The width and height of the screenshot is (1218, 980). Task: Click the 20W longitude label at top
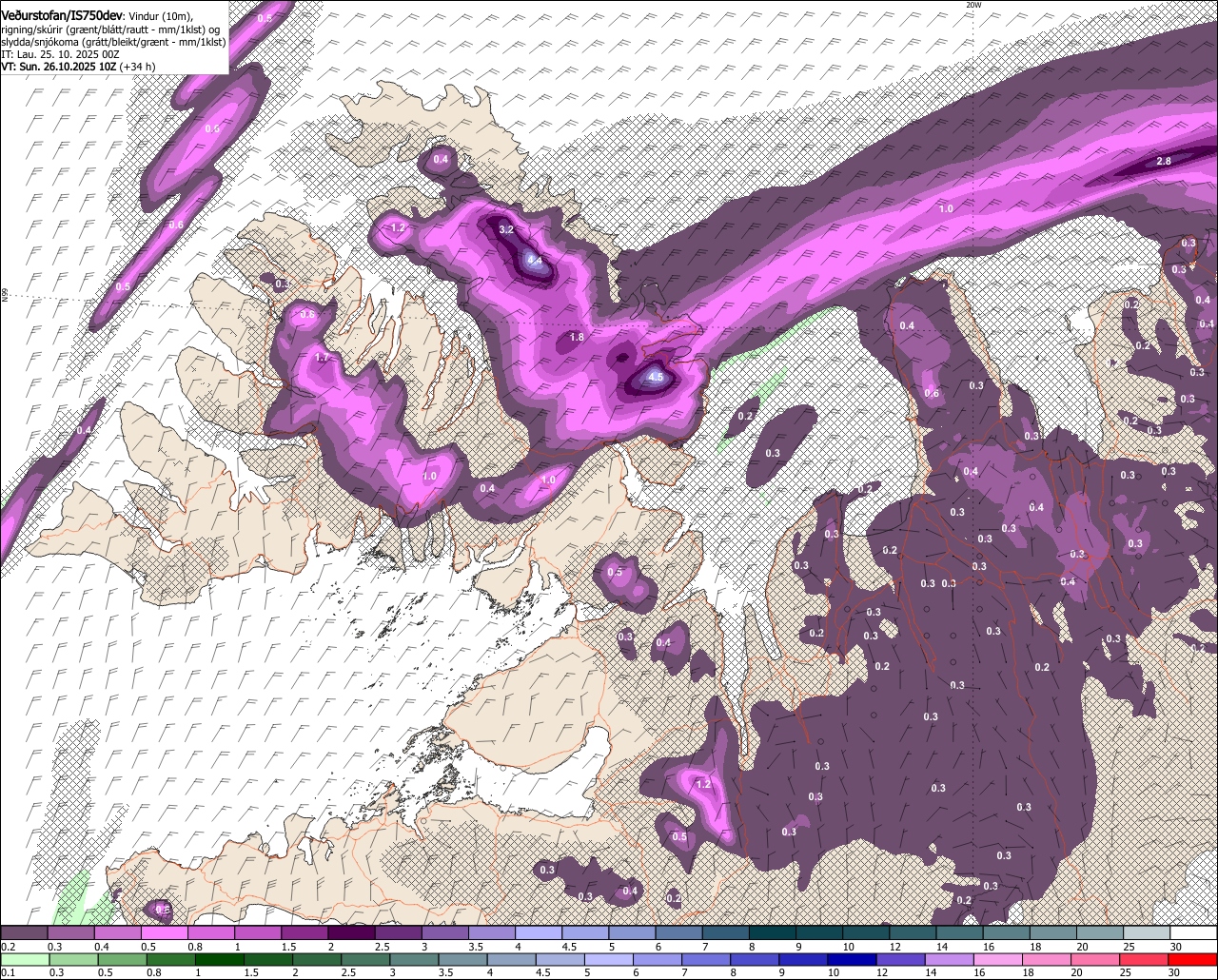tap(972, 5)
